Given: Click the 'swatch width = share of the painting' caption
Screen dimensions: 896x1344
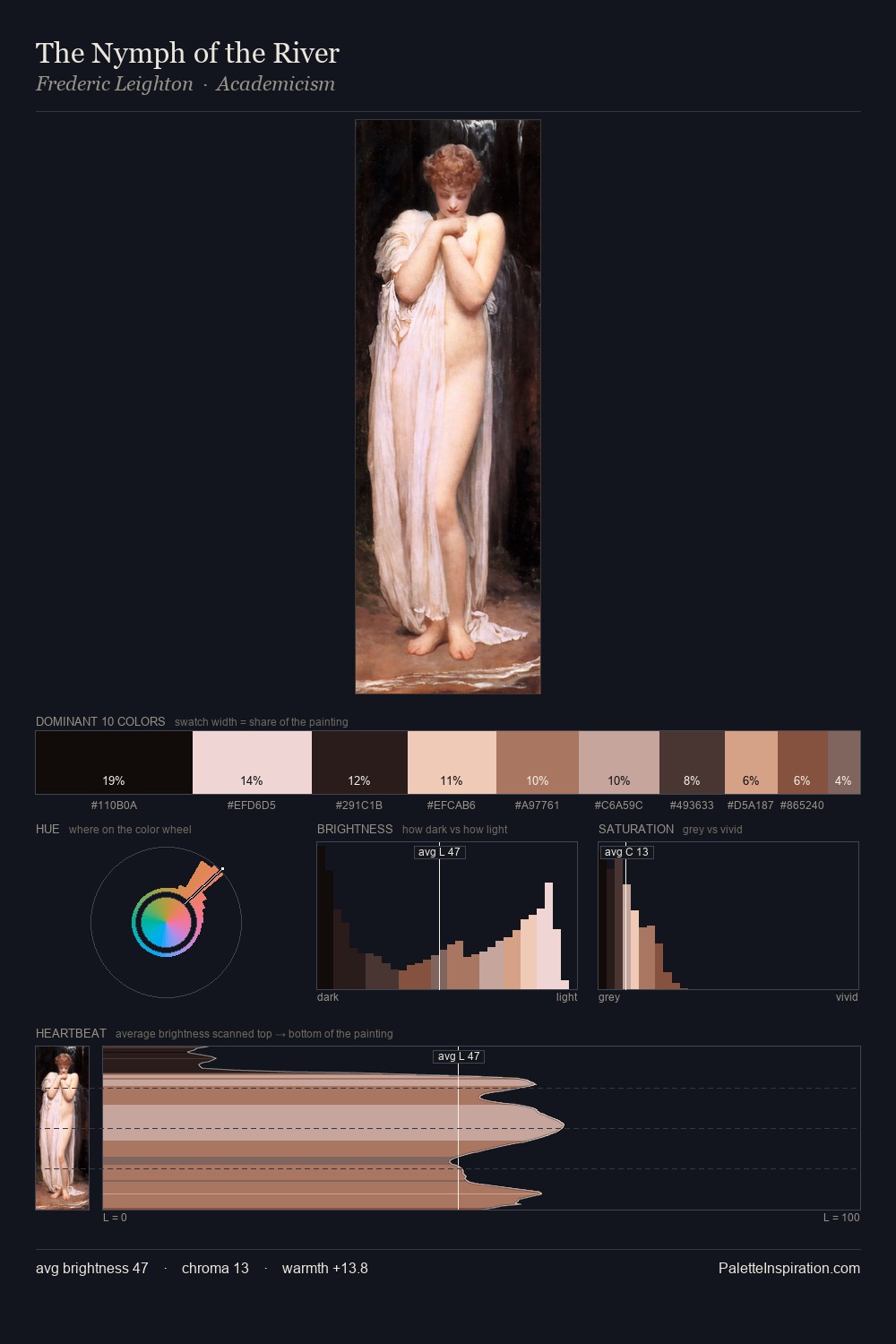Looking at the screenshot, I should click(x=262, y=722).
